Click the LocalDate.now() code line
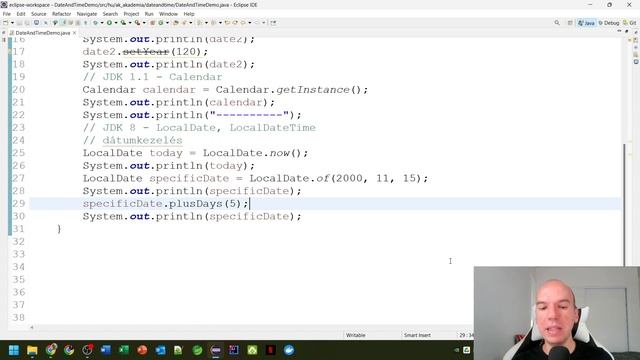Image resolution: width=640 pixels, height=360 pixels. [x=195, y=153]
